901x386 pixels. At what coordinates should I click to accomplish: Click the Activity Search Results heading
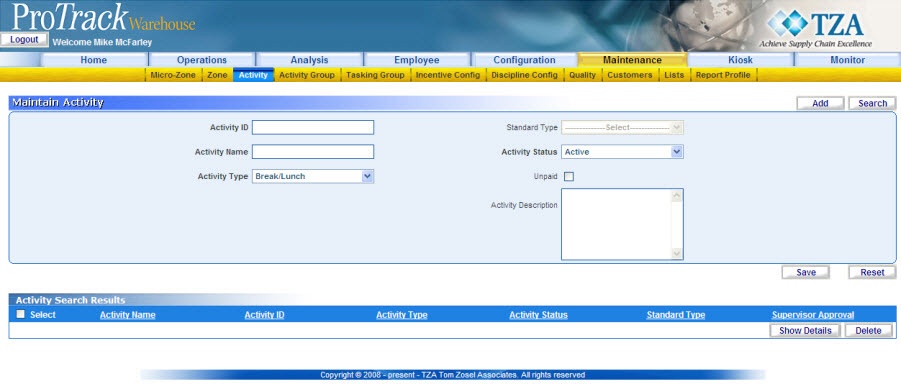tap(70, 300)
